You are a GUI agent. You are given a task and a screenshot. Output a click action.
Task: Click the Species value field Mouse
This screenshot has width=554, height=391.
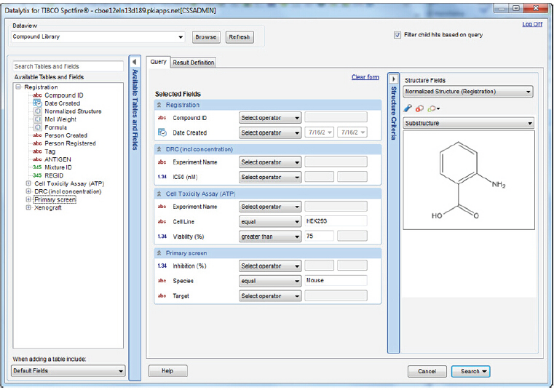(x=336, y=280)
